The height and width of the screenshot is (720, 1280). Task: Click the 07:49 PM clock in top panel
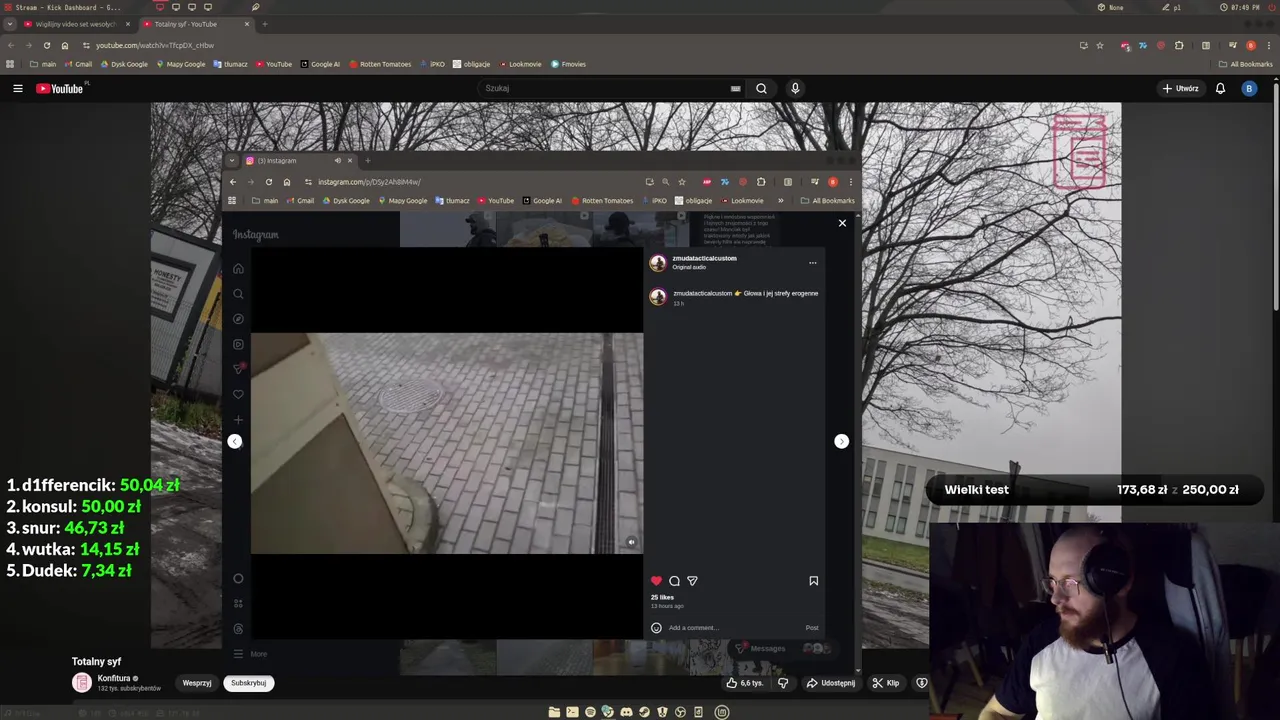1240,7
